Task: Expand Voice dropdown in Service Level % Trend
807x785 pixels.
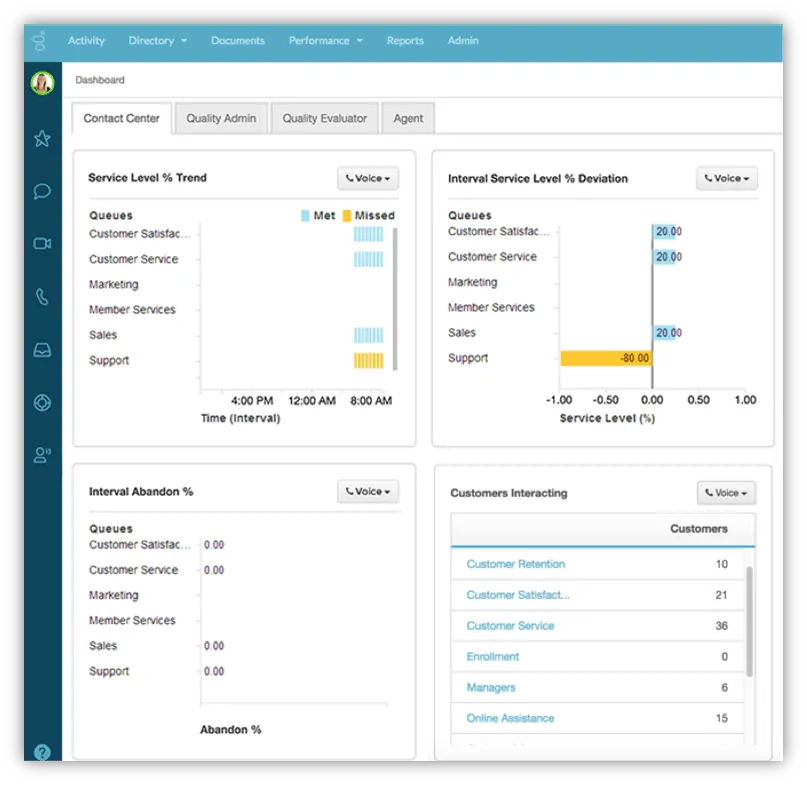Action: pos(368,179)
